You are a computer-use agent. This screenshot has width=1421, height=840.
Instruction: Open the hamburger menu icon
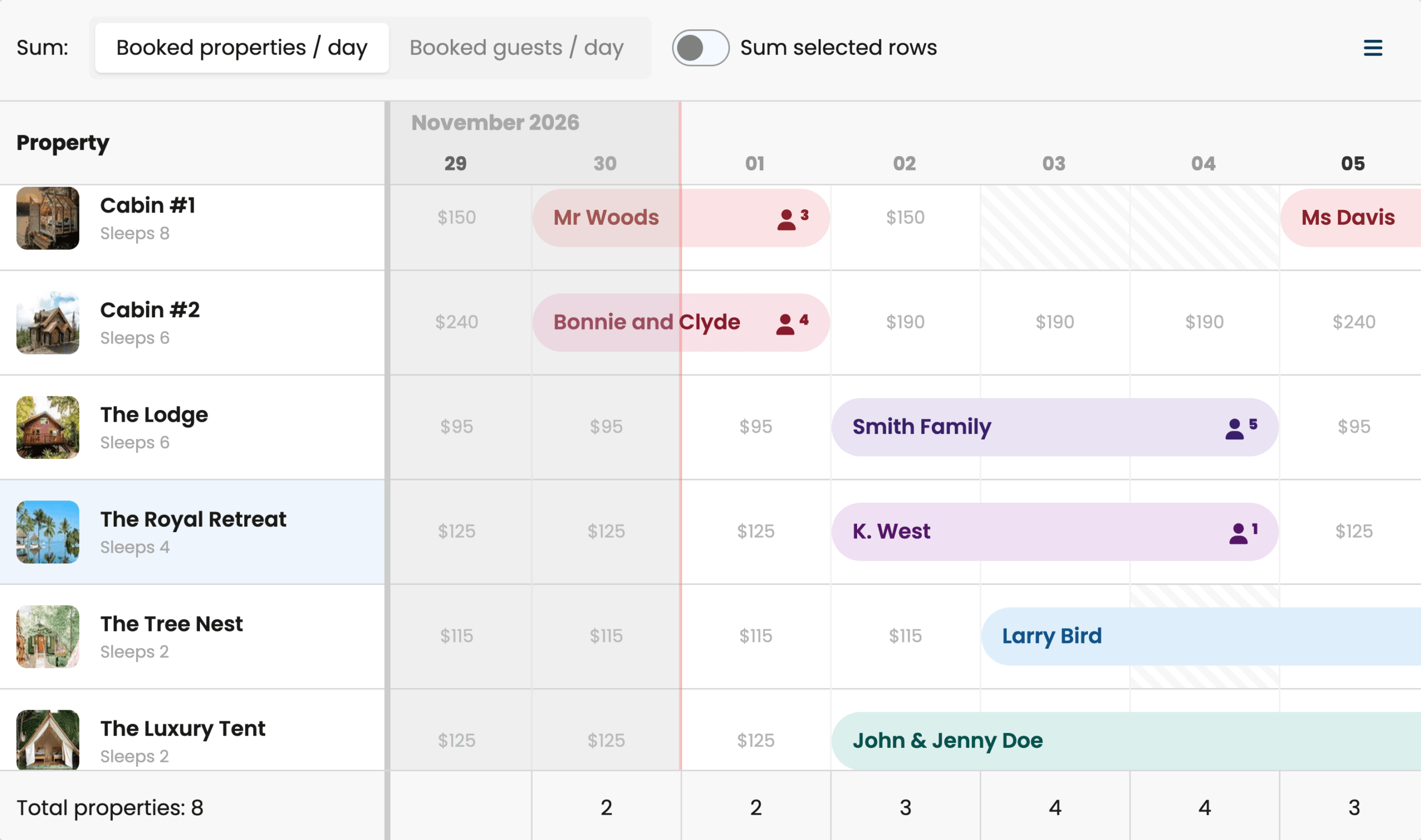pyautogui.click(x=1372, y=48)
